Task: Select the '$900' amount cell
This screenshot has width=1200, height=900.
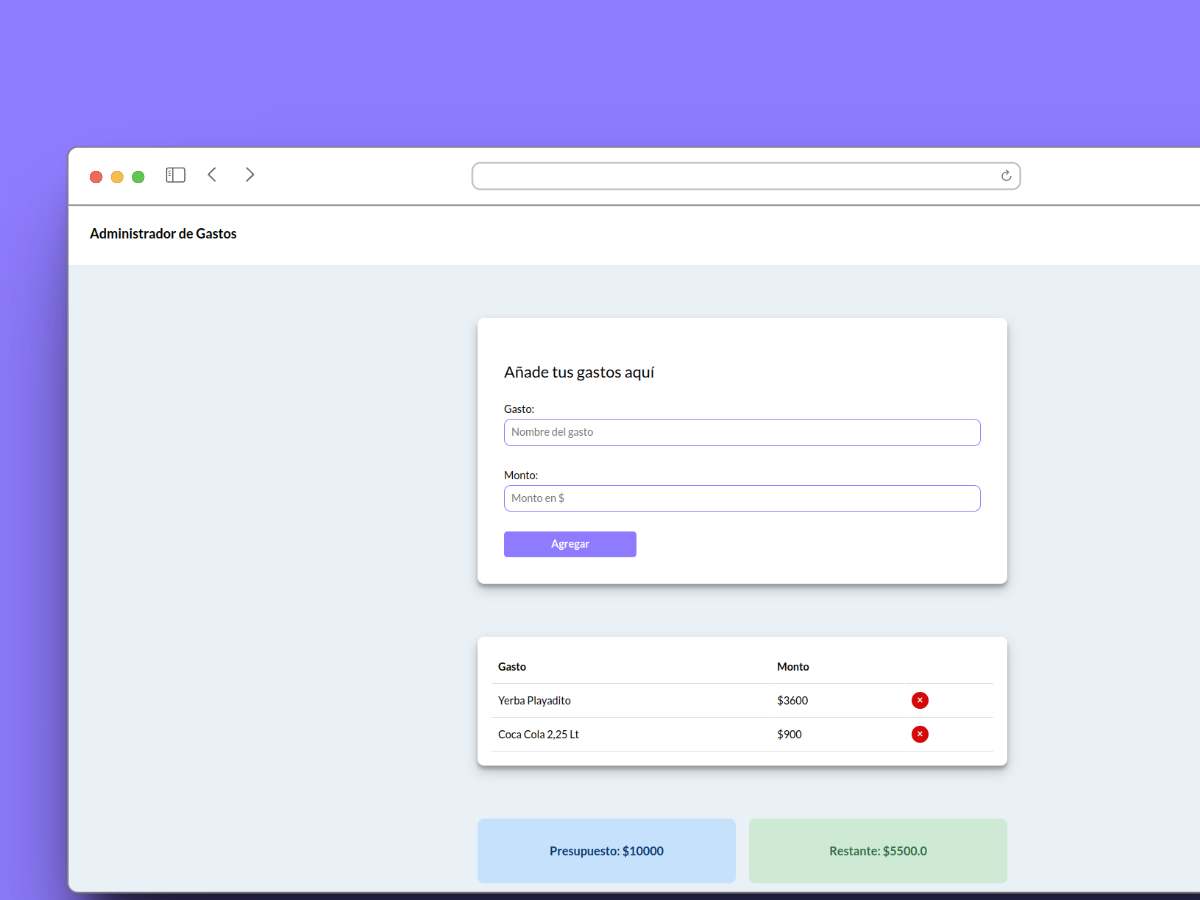Action: click(789, 734)
